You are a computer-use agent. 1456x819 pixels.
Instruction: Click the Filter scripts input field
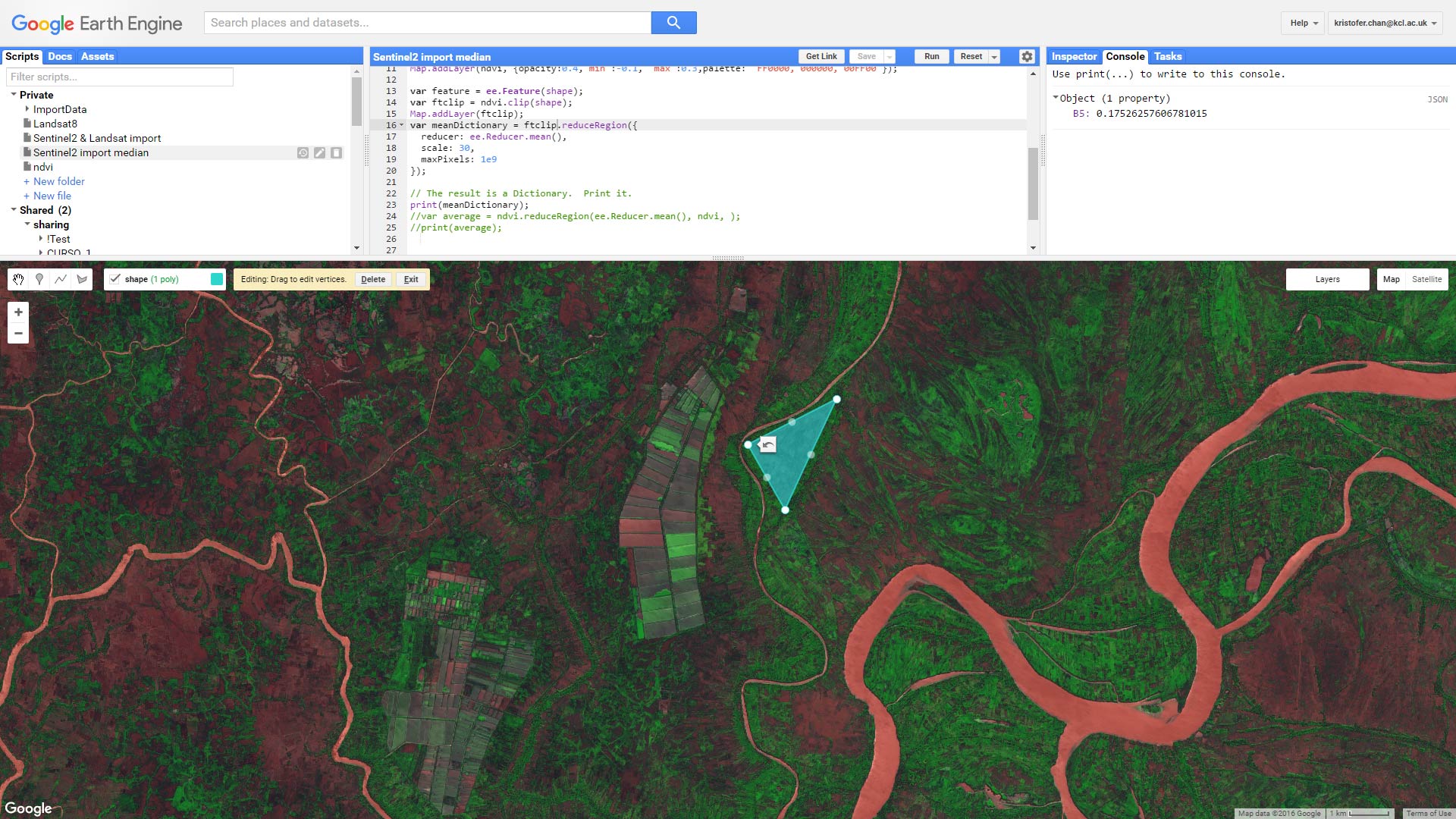[120, 77]
